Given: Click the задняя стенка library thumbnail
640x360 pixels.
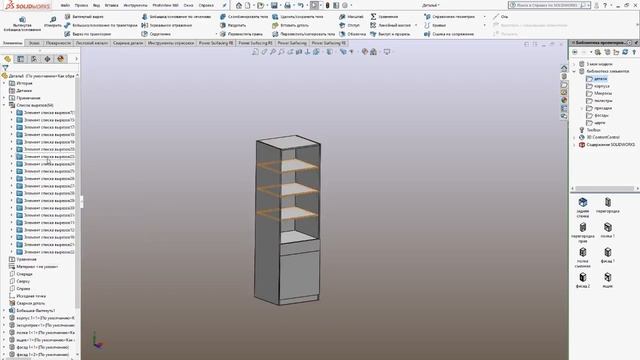Looking at the screenshot, I should tap(583, 207).
